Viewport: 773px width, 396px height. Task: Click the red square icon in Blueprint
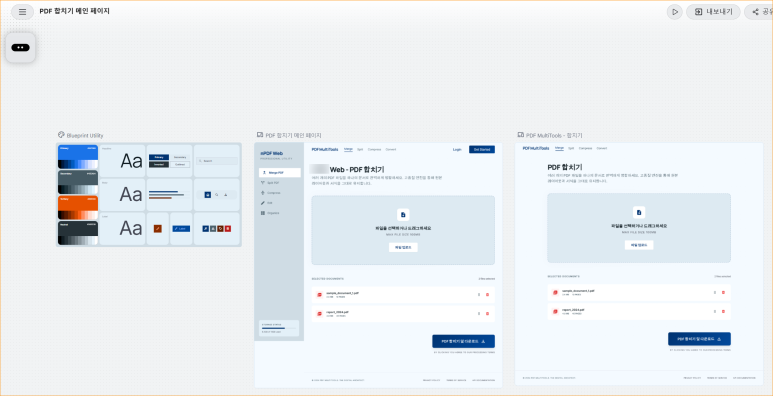228,229
